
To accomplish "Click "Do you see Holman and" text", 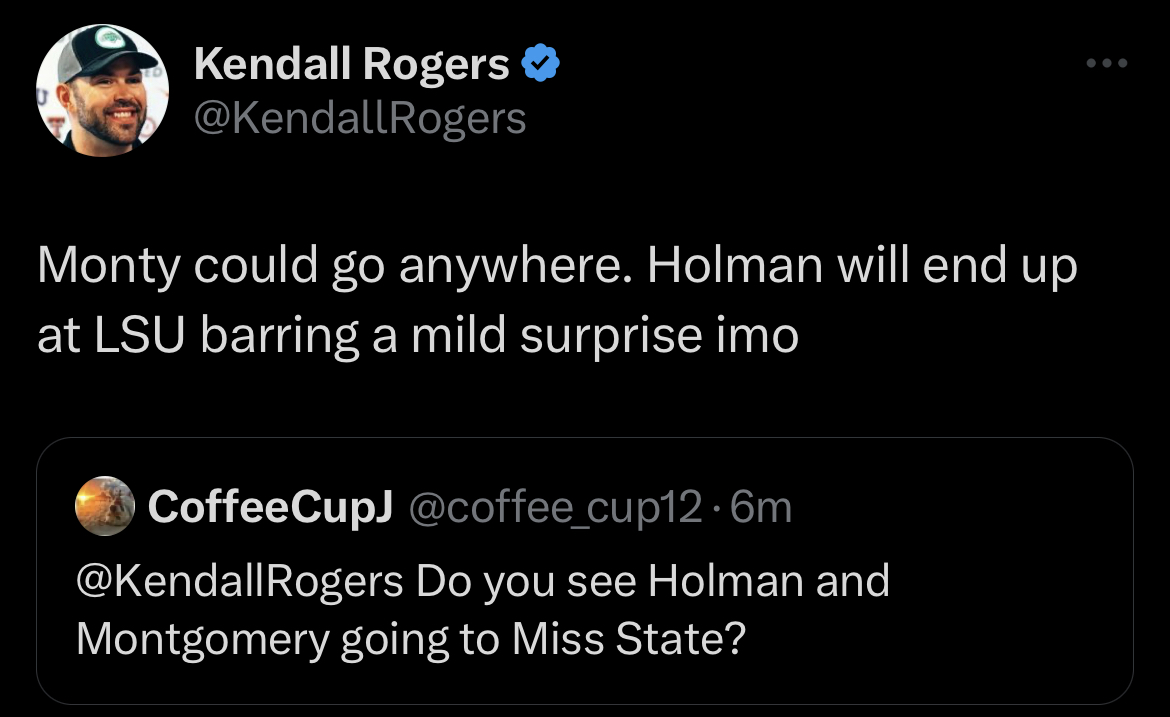I will [653, 580].
